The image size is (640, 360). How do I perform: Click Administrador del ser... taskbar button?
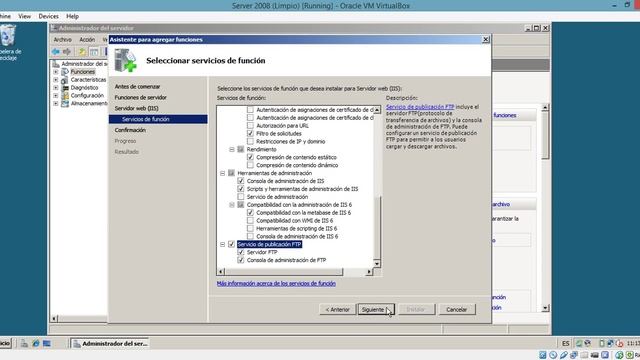coord(110,344)
